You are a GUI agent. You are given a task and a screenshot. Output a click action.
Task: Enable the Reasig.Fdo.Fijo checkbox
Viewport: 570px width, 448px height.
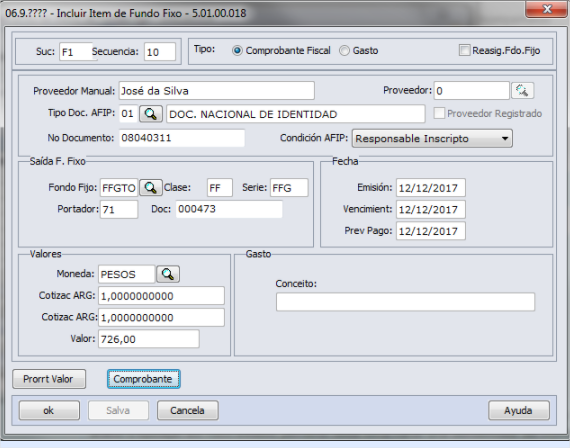(x=464, y=50)
